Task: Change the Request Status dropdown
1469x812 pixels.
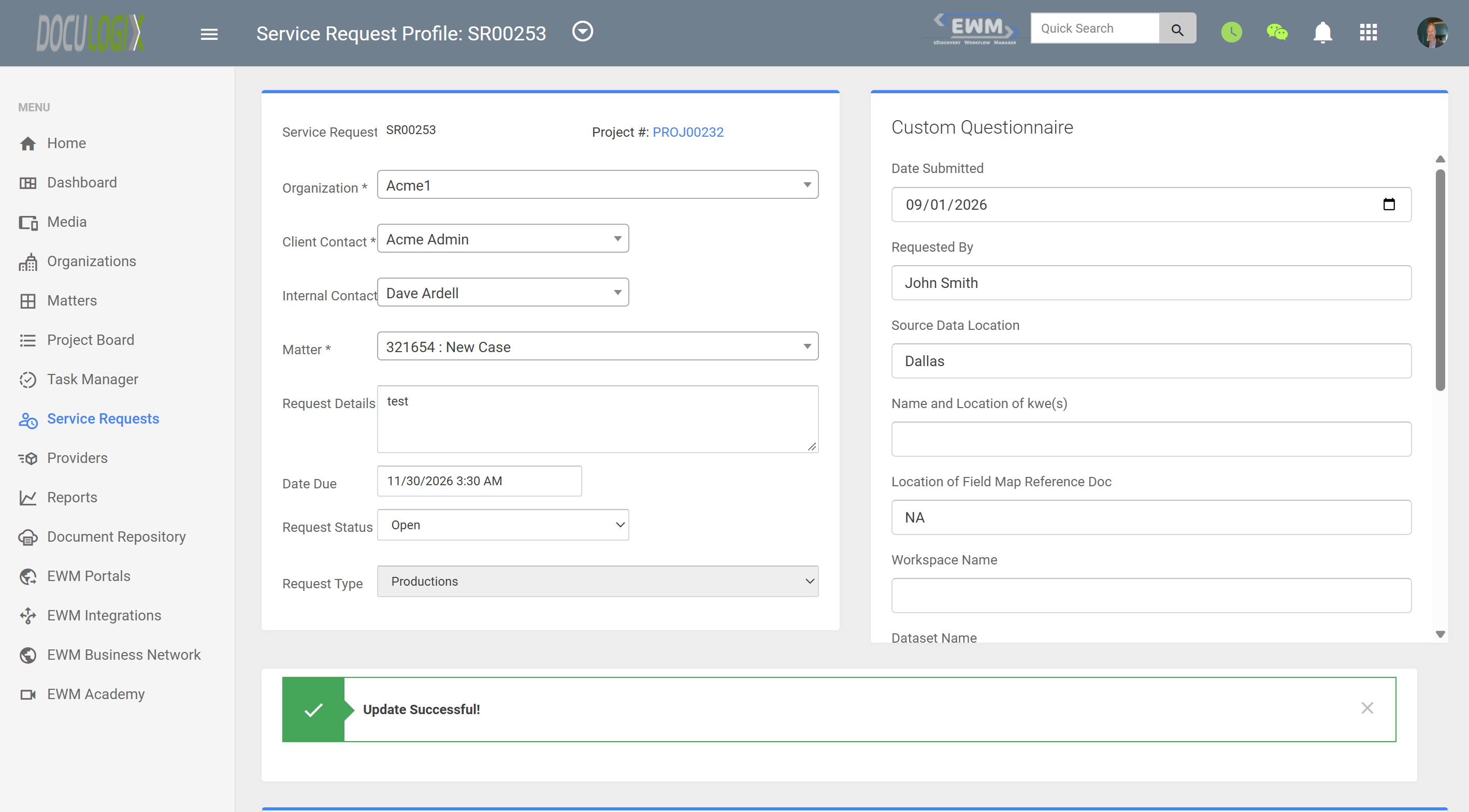Action: coord(503,525)
